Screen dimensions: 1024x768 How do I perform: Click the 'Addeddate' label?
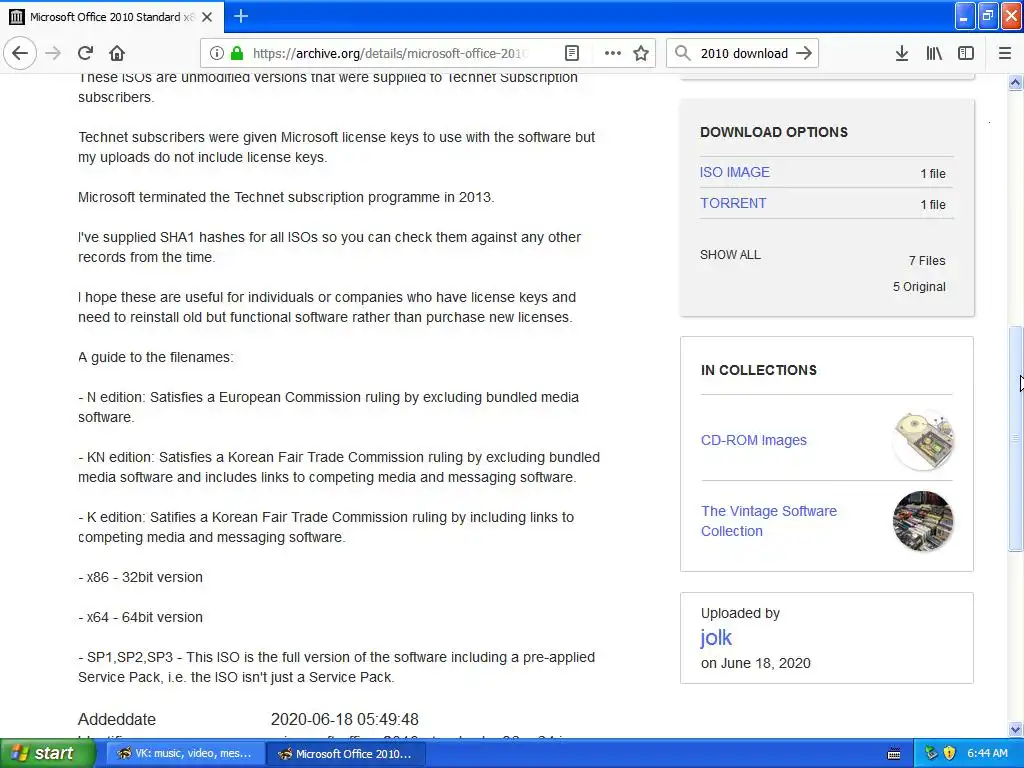[117, 720]
